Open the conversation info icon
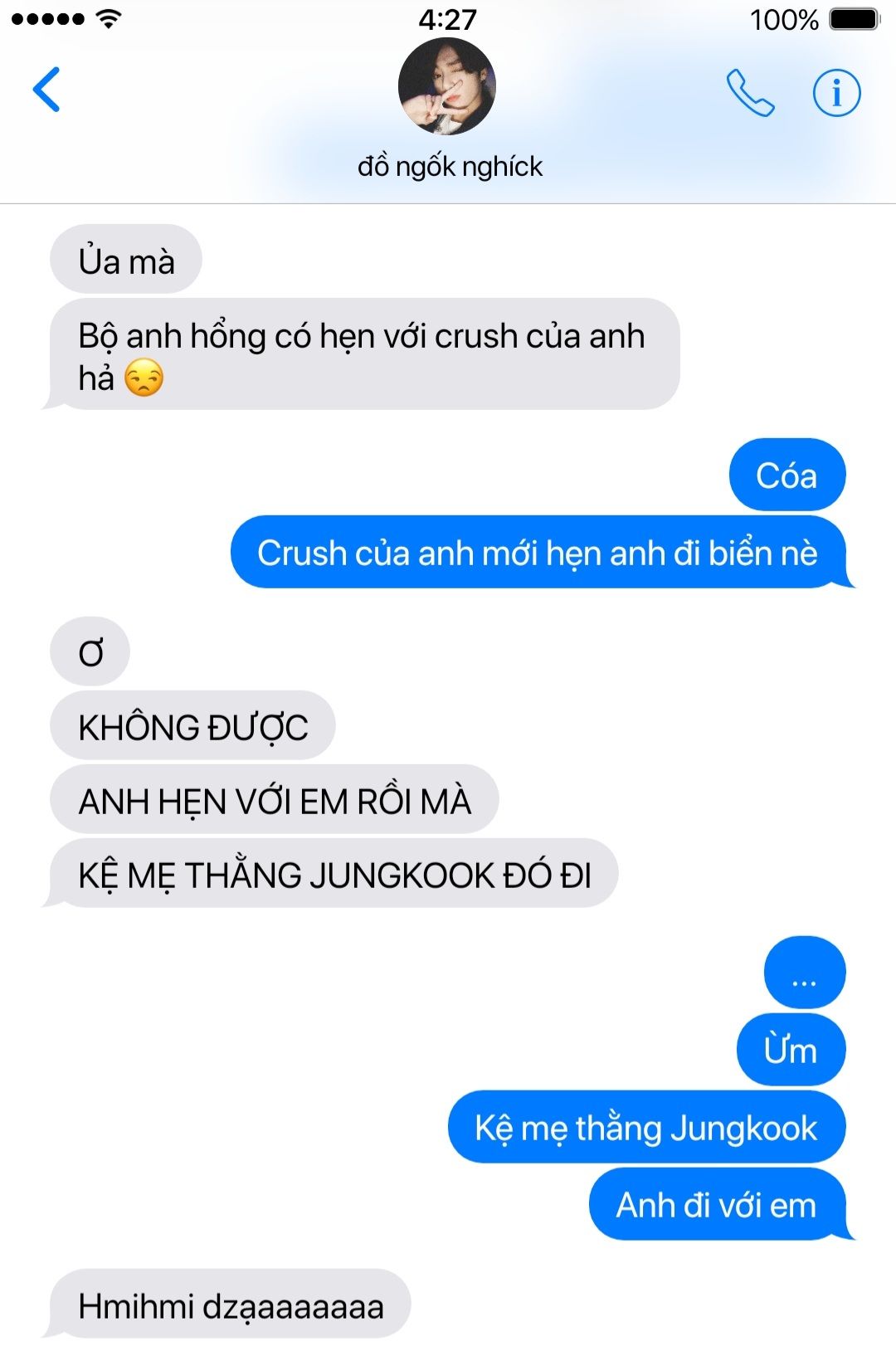896x1356 pixels. pos(836,92)
